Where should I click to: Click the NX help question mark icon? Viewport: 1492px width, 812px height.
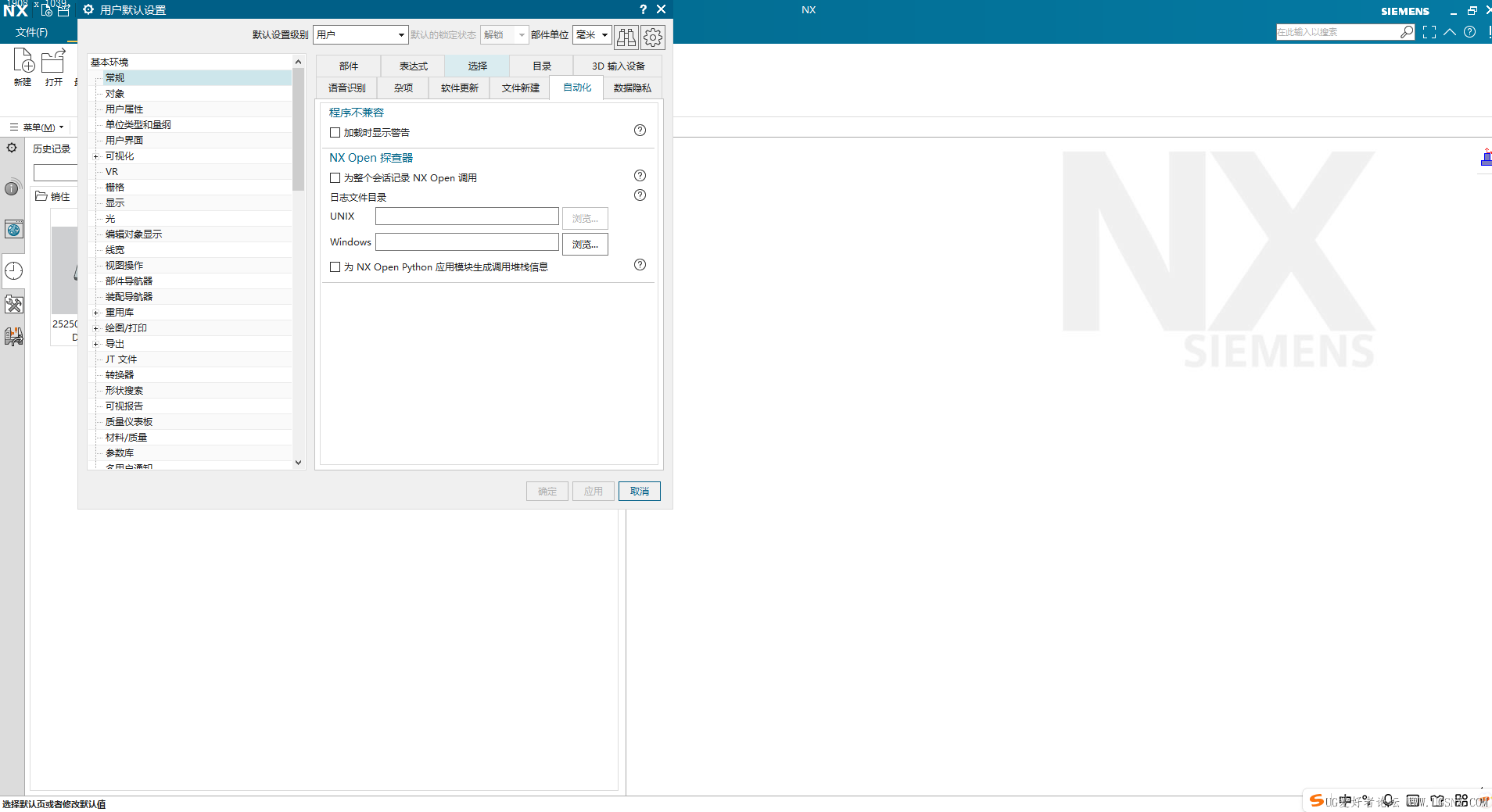tap(1470, 32)
